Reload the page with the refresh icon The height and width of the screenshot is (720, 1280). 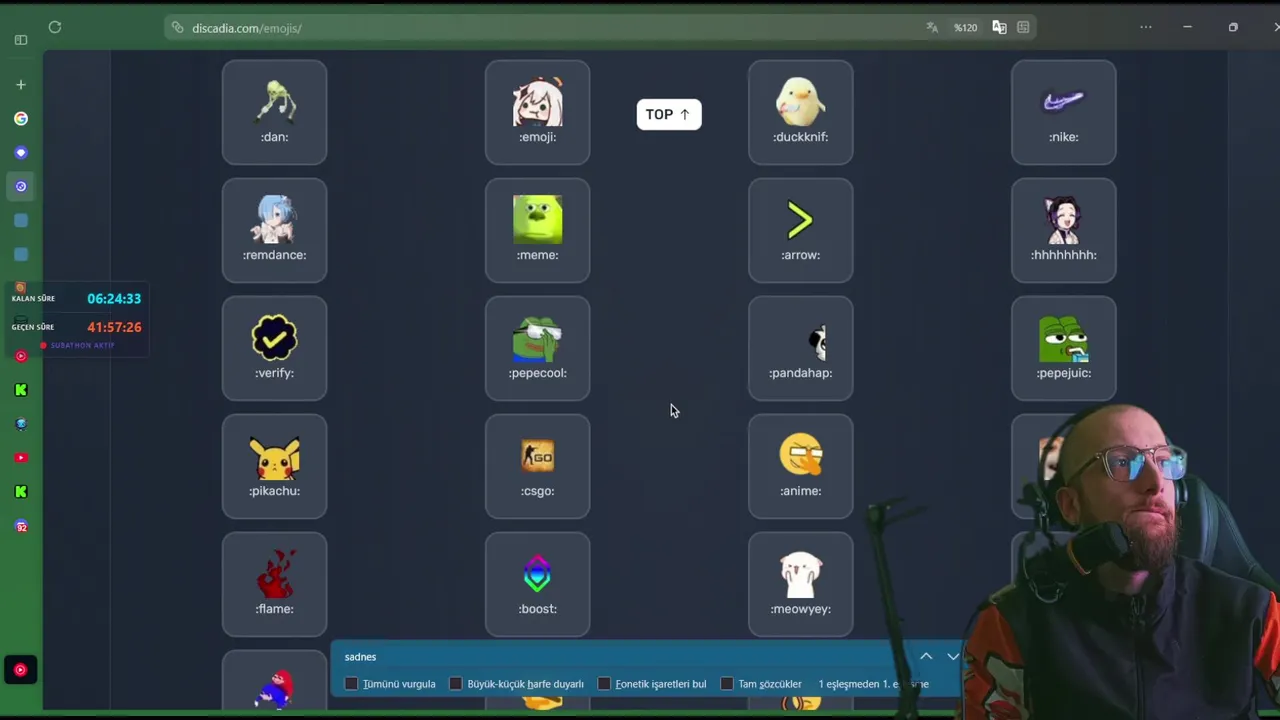pyautogui.click(x=55, y=28)
